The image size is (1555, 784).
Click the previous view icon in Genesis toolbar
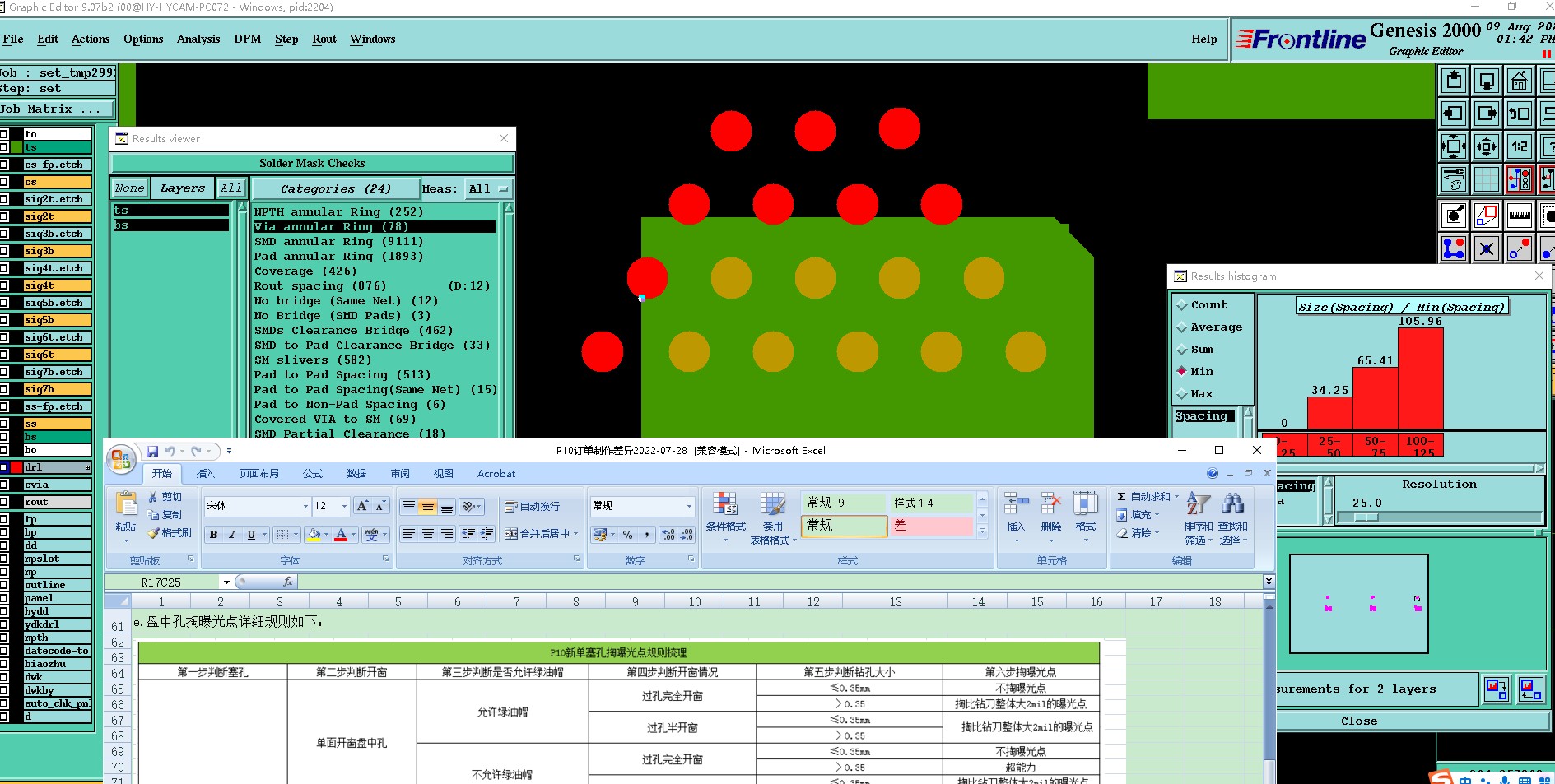[x=1520, y=114]
